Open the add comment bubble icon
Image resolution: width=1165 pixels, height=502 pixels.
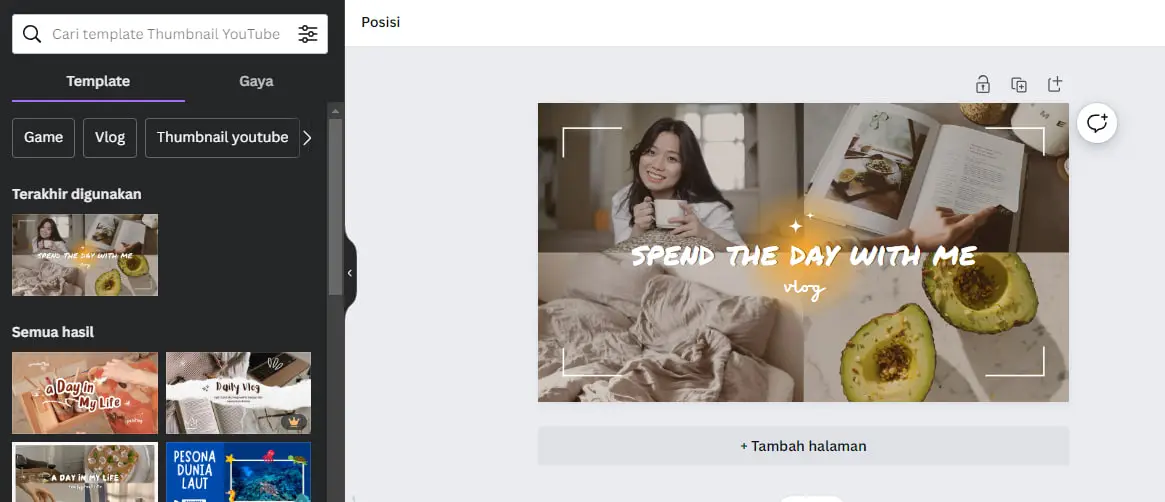click(1097, 123)
